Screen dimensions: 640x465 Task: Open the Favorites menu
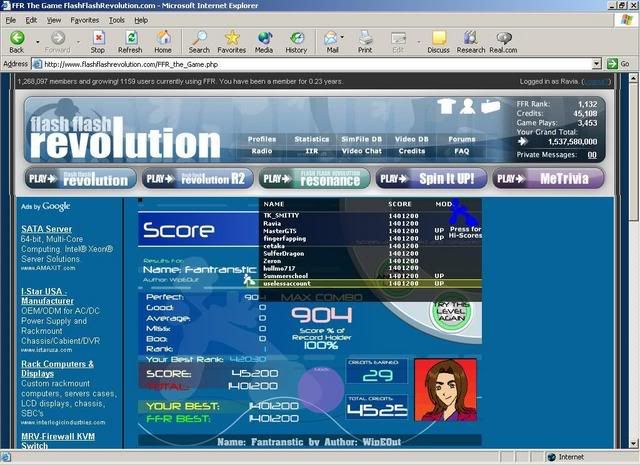86,19
